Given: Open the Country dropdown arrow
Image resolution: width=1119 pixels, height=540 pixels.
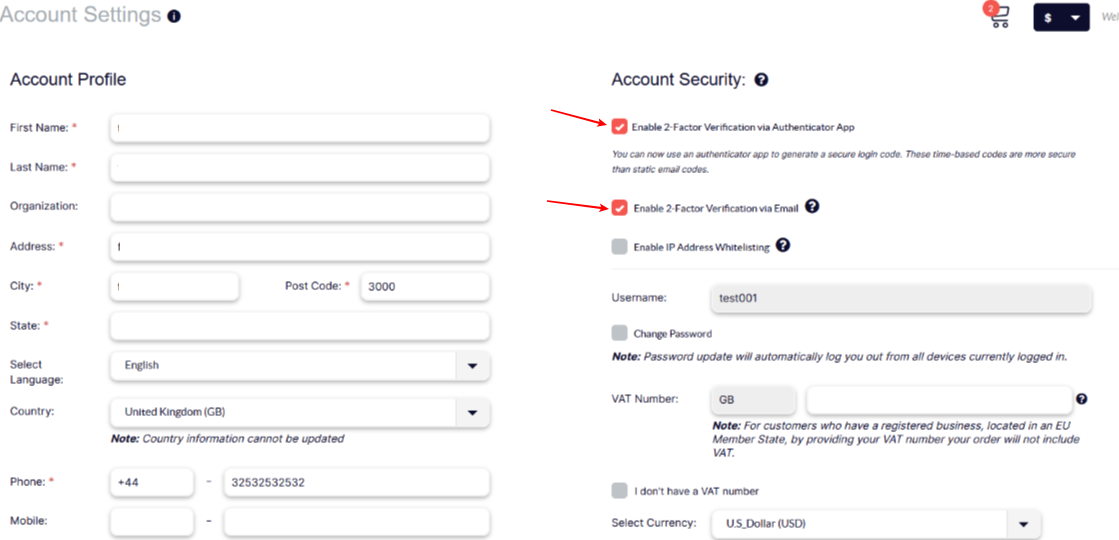Looking at the screenshot, I should tap(472, 412).
